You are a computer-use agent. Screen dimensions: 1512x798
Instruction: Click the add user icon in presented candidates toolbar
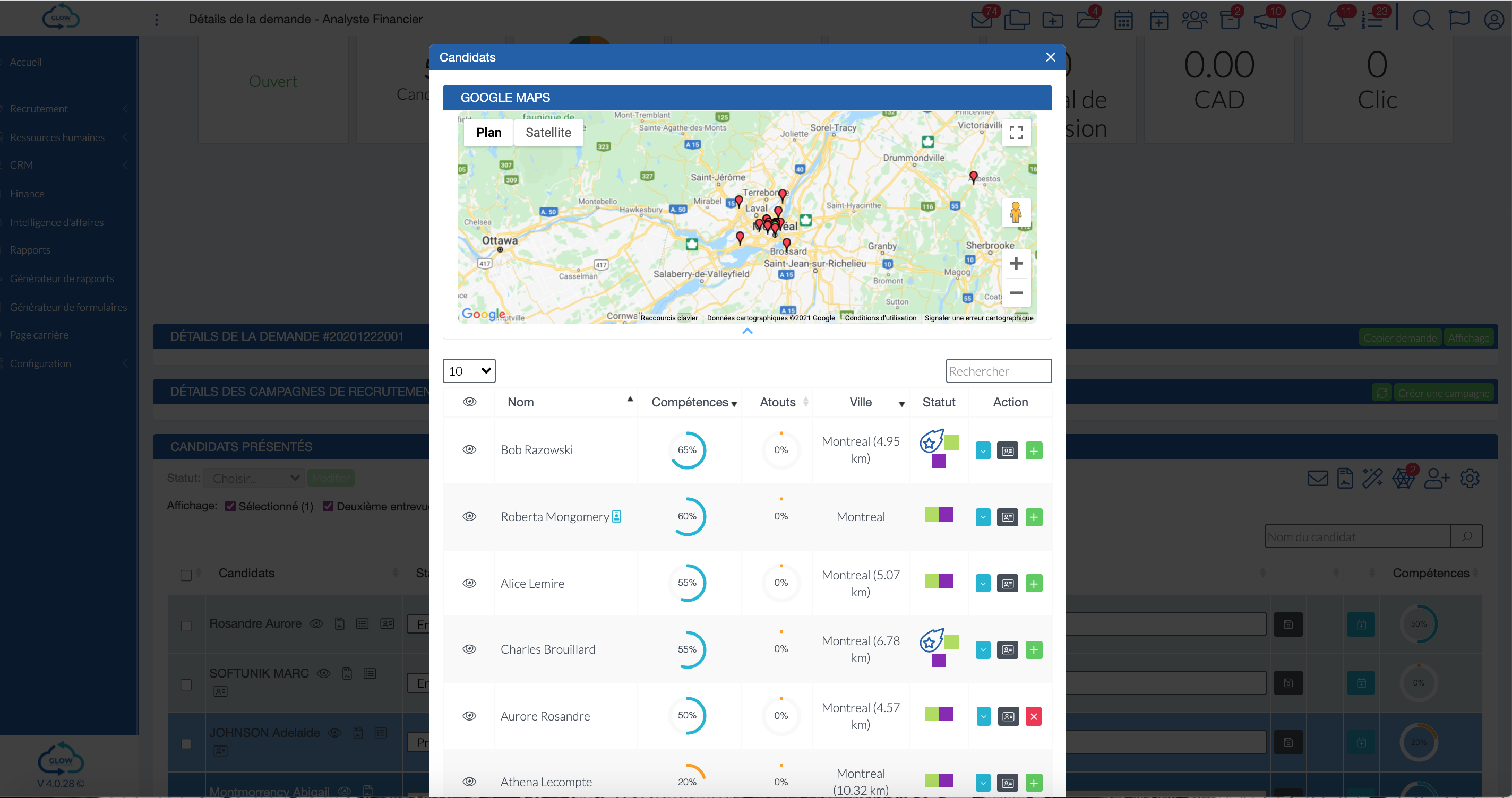point(1437,478)
